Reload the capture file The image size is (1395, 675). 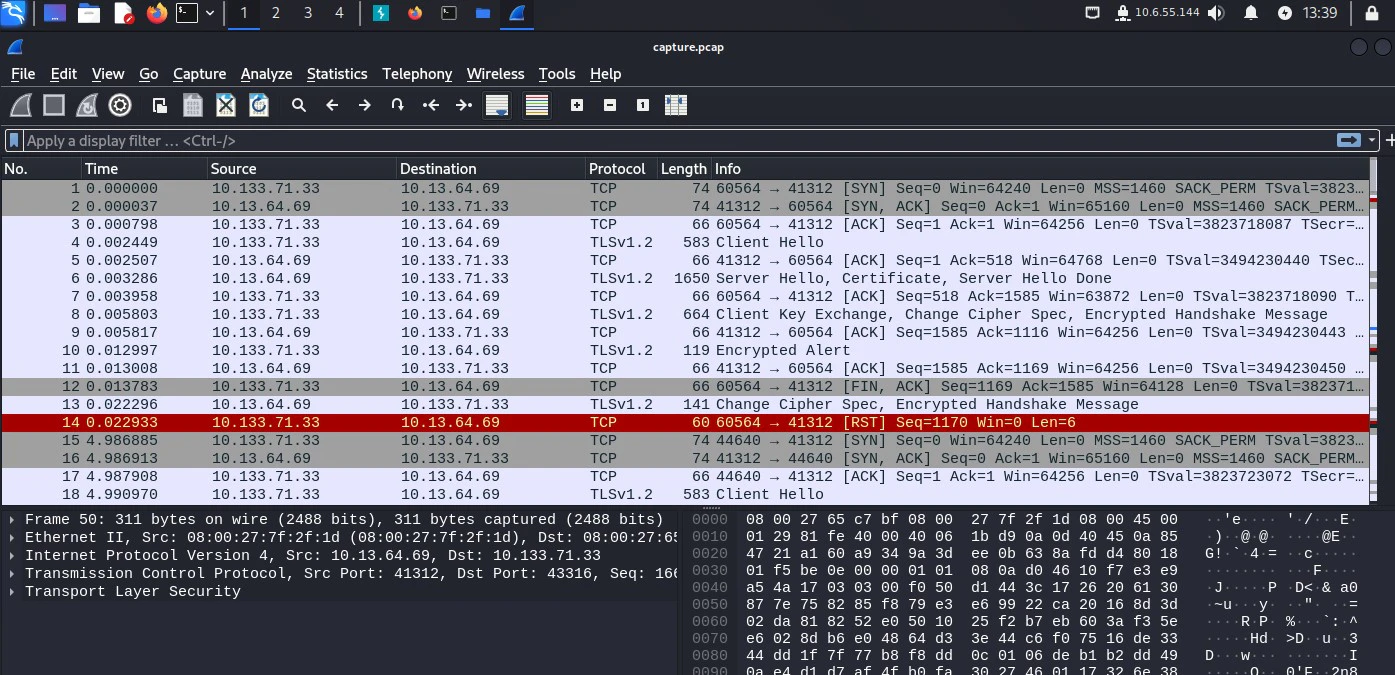tap(259, 105)
